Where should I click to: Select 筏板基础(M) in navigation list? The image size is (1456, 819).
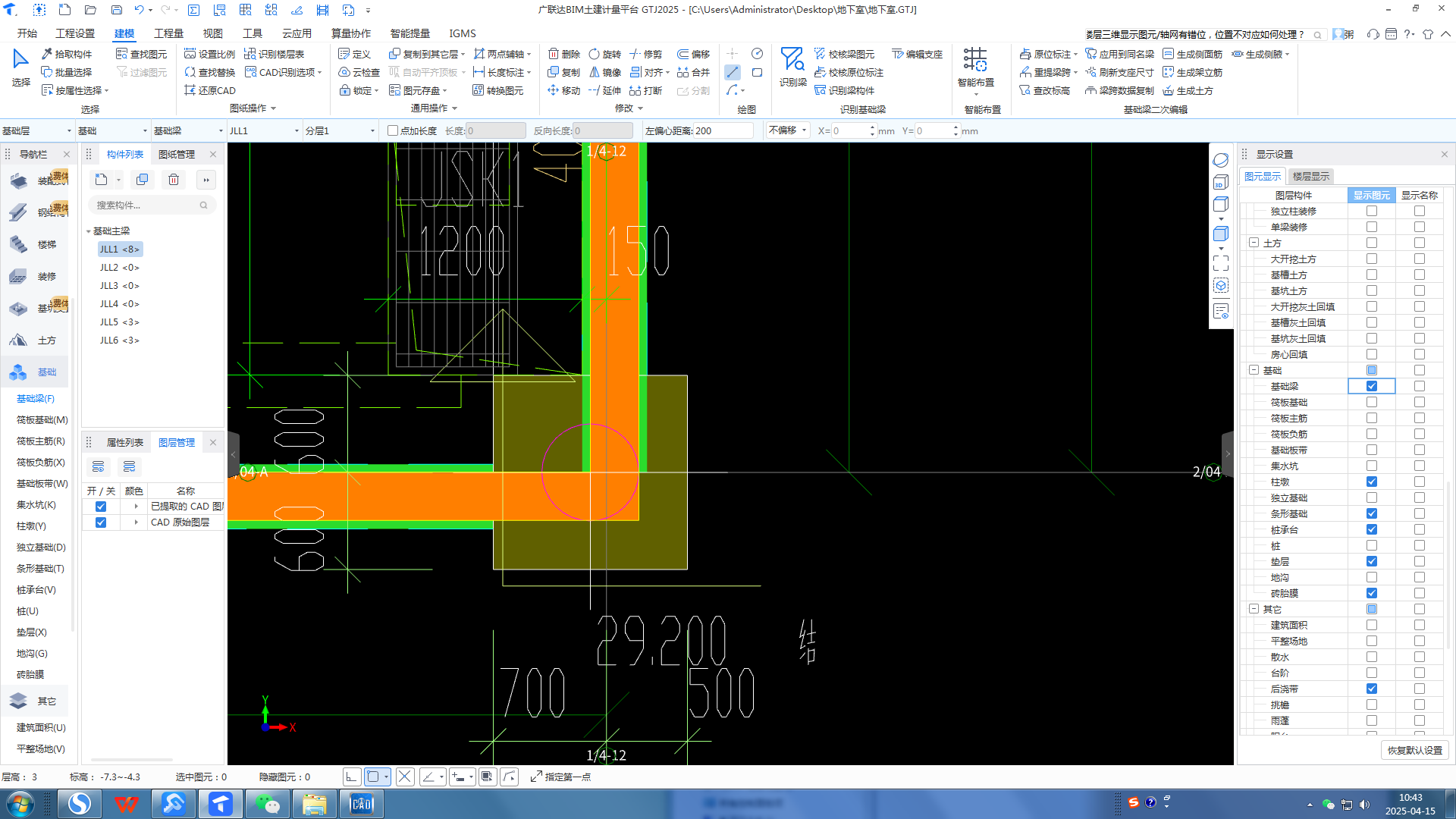pos(42,419)
